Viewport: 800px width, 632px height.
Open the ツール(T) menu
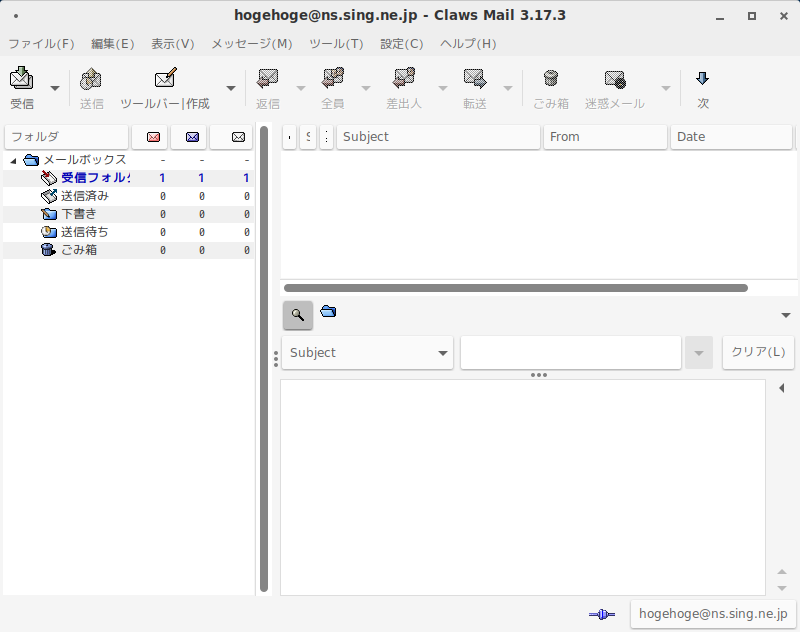click(x=336, y=44)
